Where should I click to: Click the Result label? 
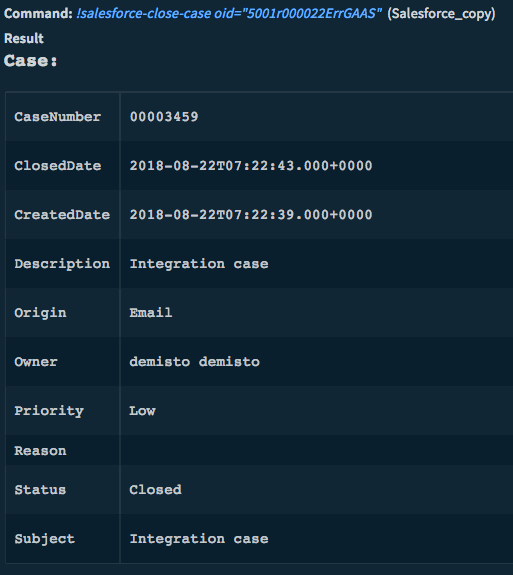(x=24, y=38)
